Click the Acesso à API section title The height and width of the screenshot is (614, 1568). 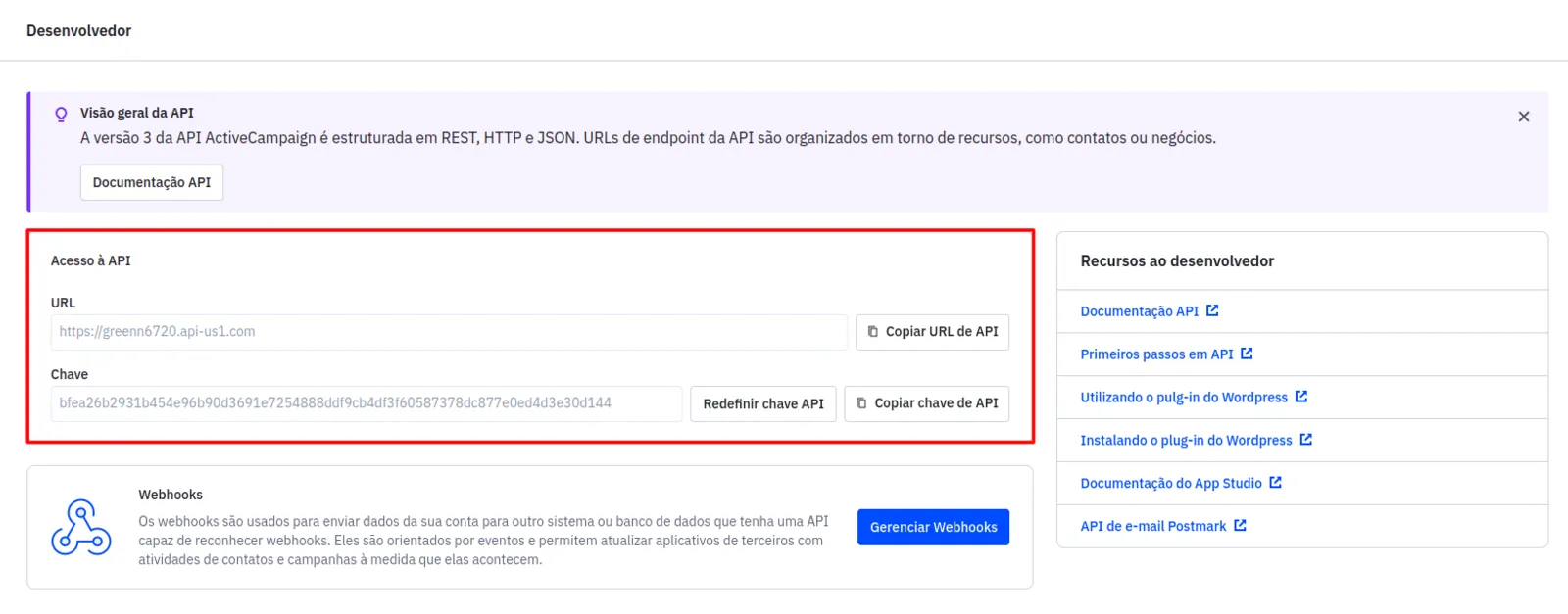90,261
